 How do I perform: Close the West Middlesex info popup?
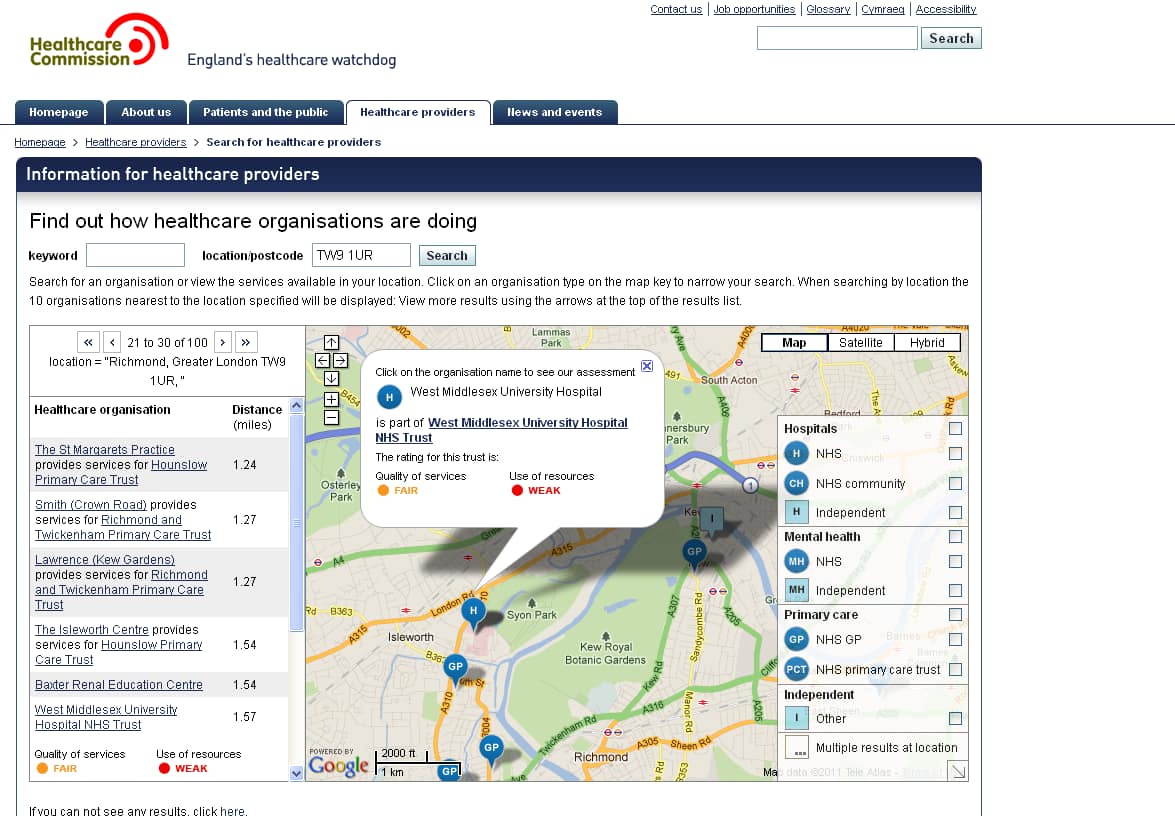coord(647,366)
